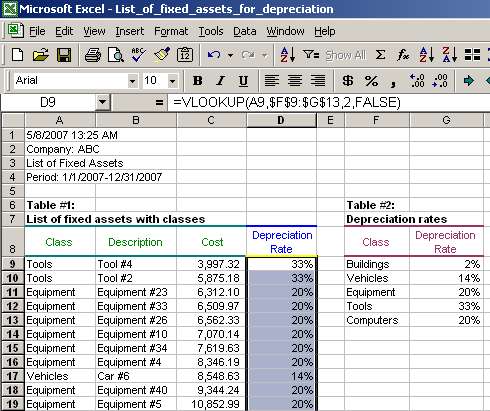Select the Computers class cell

[x=377, y=320]
